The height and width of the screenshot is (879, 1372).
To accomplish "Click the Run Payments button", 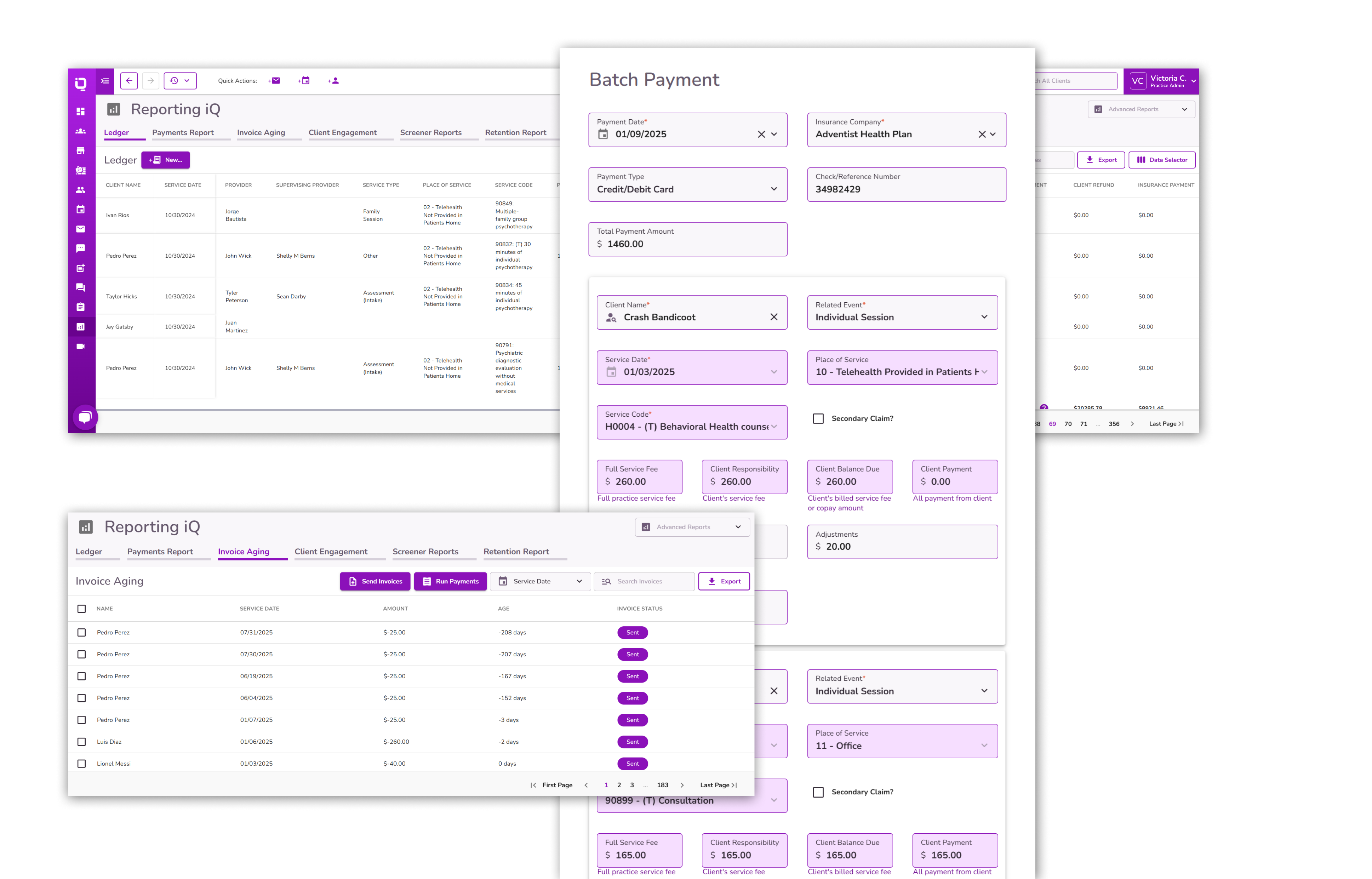I will click(450, 581).
